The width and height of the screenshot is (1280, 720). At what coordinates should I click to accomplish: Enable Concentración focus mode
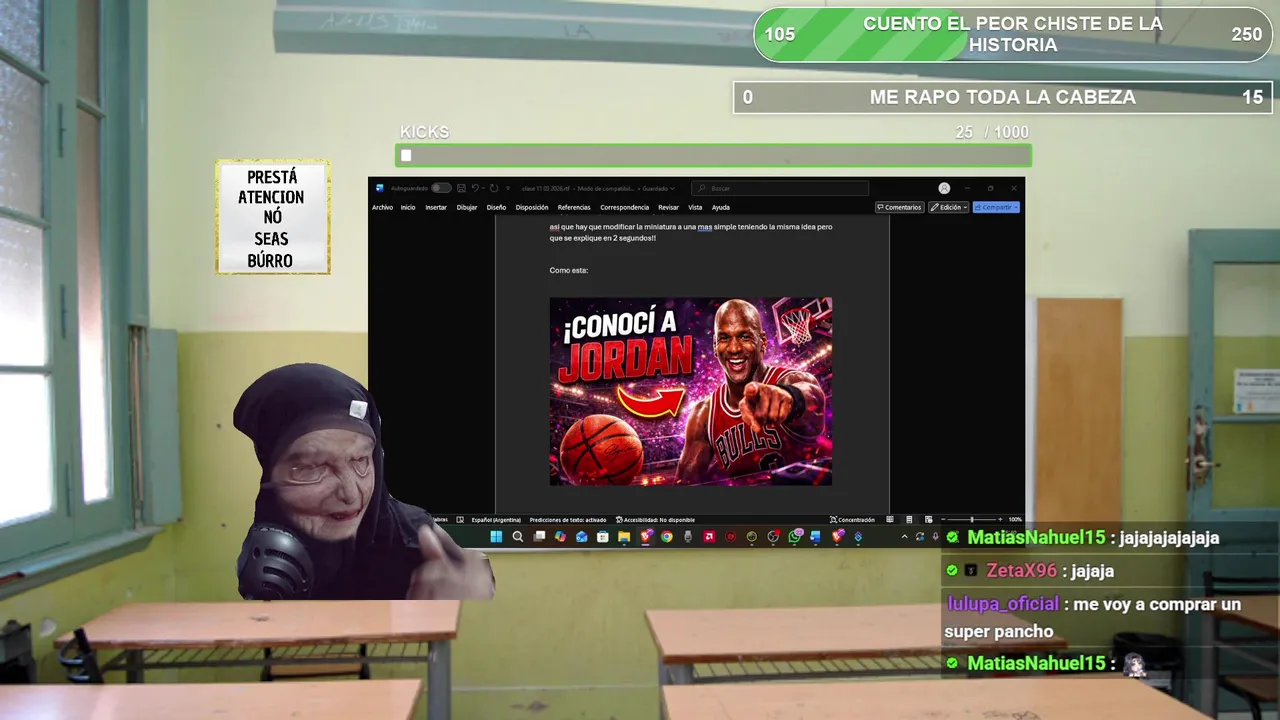pos(852,520)
